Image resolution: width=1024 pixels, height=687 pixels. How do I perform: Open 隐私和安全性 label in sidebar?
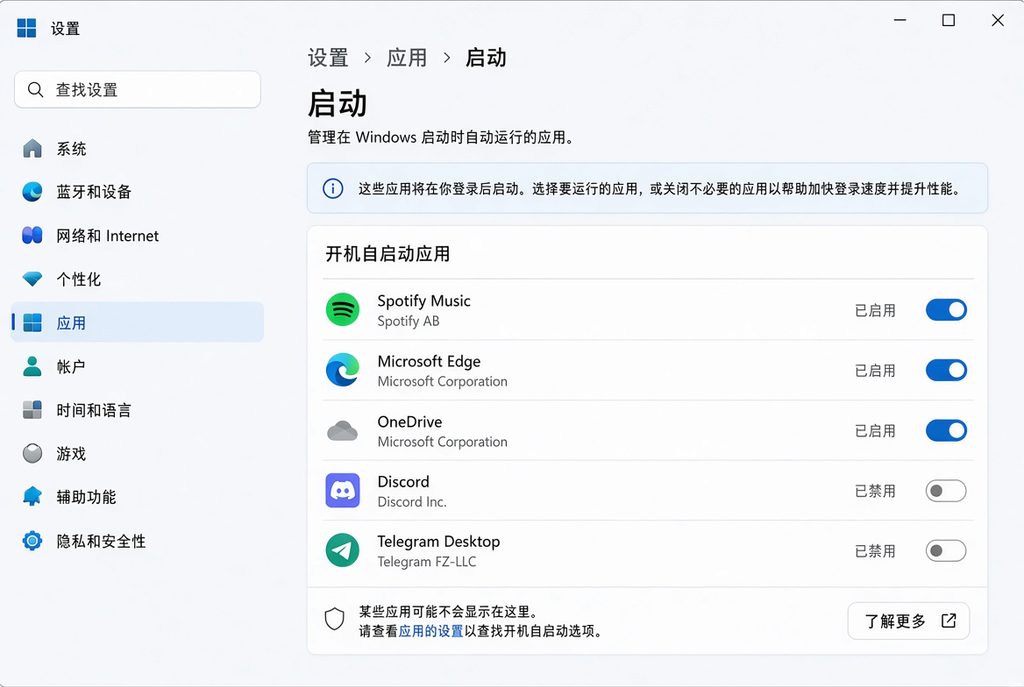(101, 541)
